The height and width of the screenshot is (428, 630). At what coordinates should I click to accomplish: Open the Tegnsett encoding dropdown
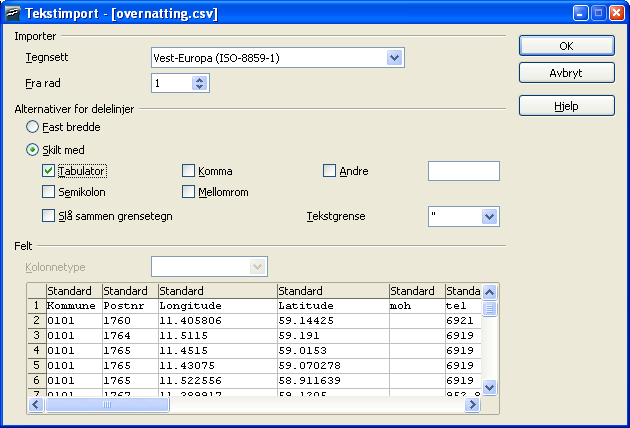click(394, 57)
